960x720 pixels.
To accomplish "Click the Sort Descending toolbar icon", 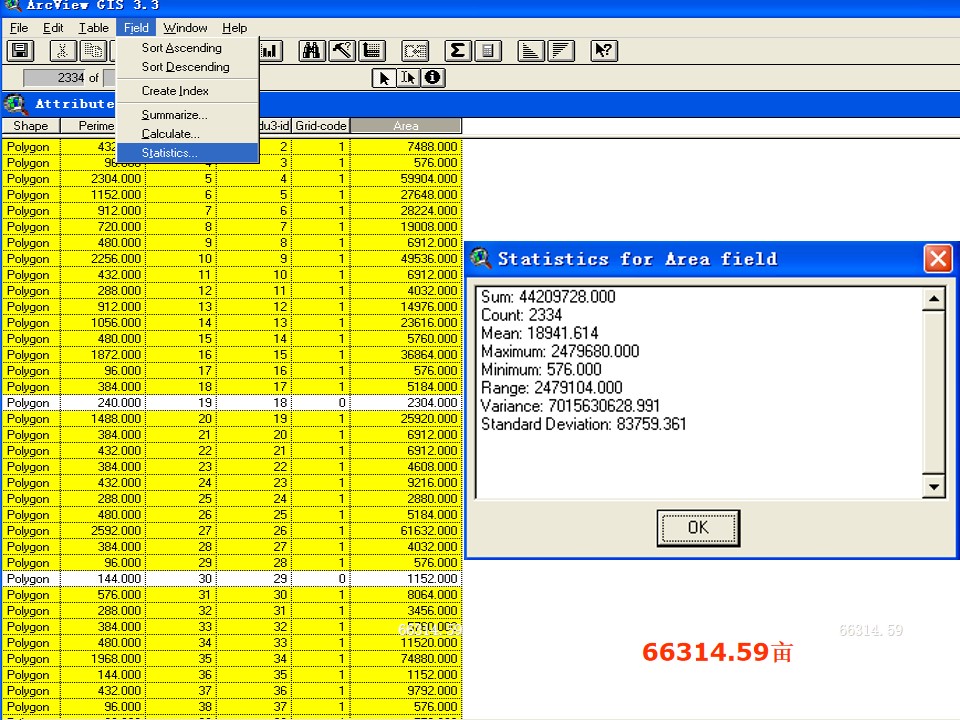I will click(x=561, y=51).
